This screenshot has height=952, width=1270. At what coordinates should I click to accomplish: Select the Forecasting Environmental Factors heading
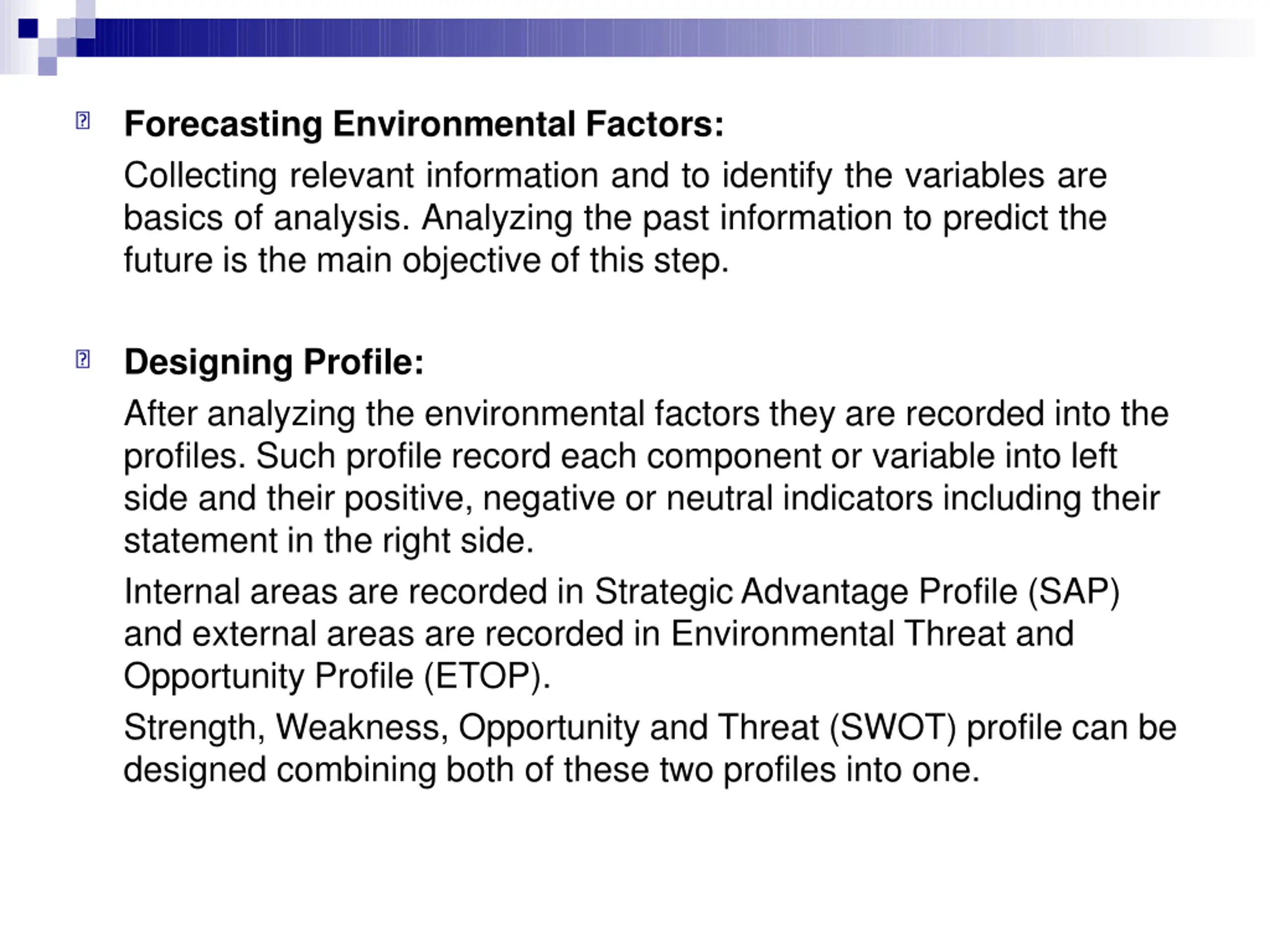click(424, 124)
